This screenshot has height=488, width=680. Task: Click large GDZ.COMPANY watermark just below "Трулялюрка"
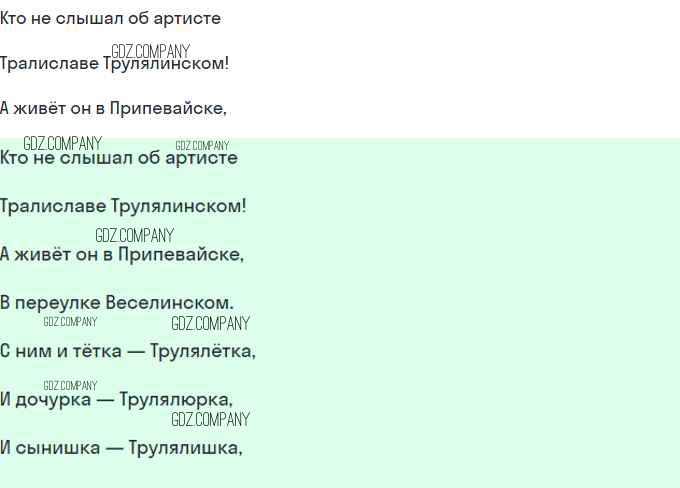click(x=210, y=419)
